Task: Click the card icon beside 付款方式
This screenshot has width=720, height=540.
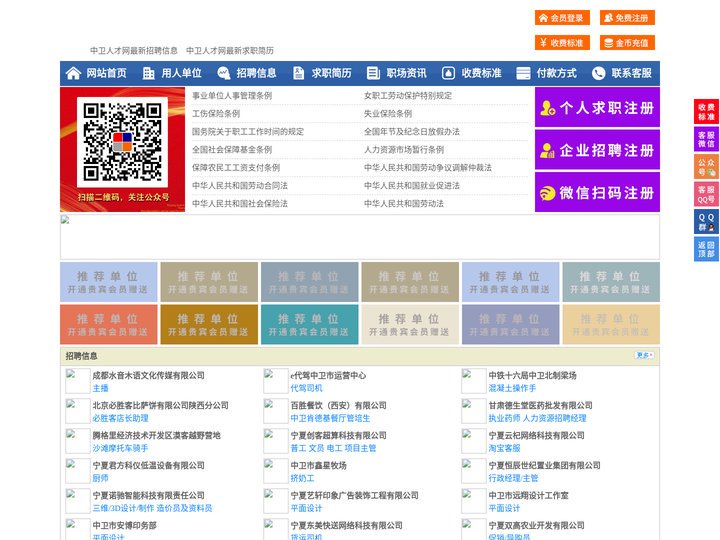Action: (523, 73)
